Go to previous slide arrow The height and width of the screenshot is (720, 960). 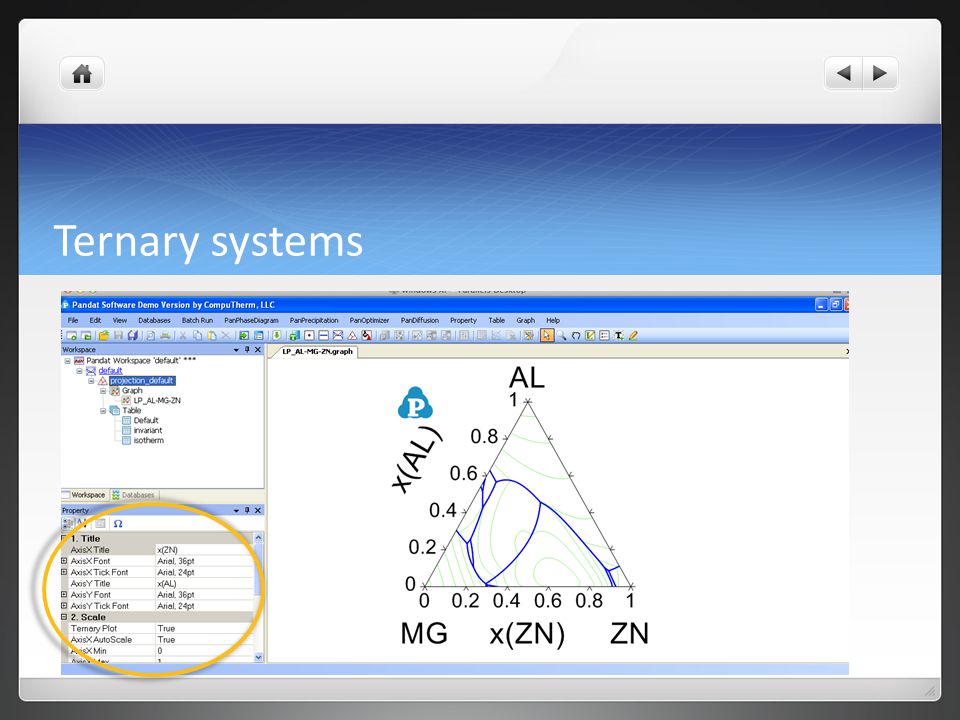point(844,73)
